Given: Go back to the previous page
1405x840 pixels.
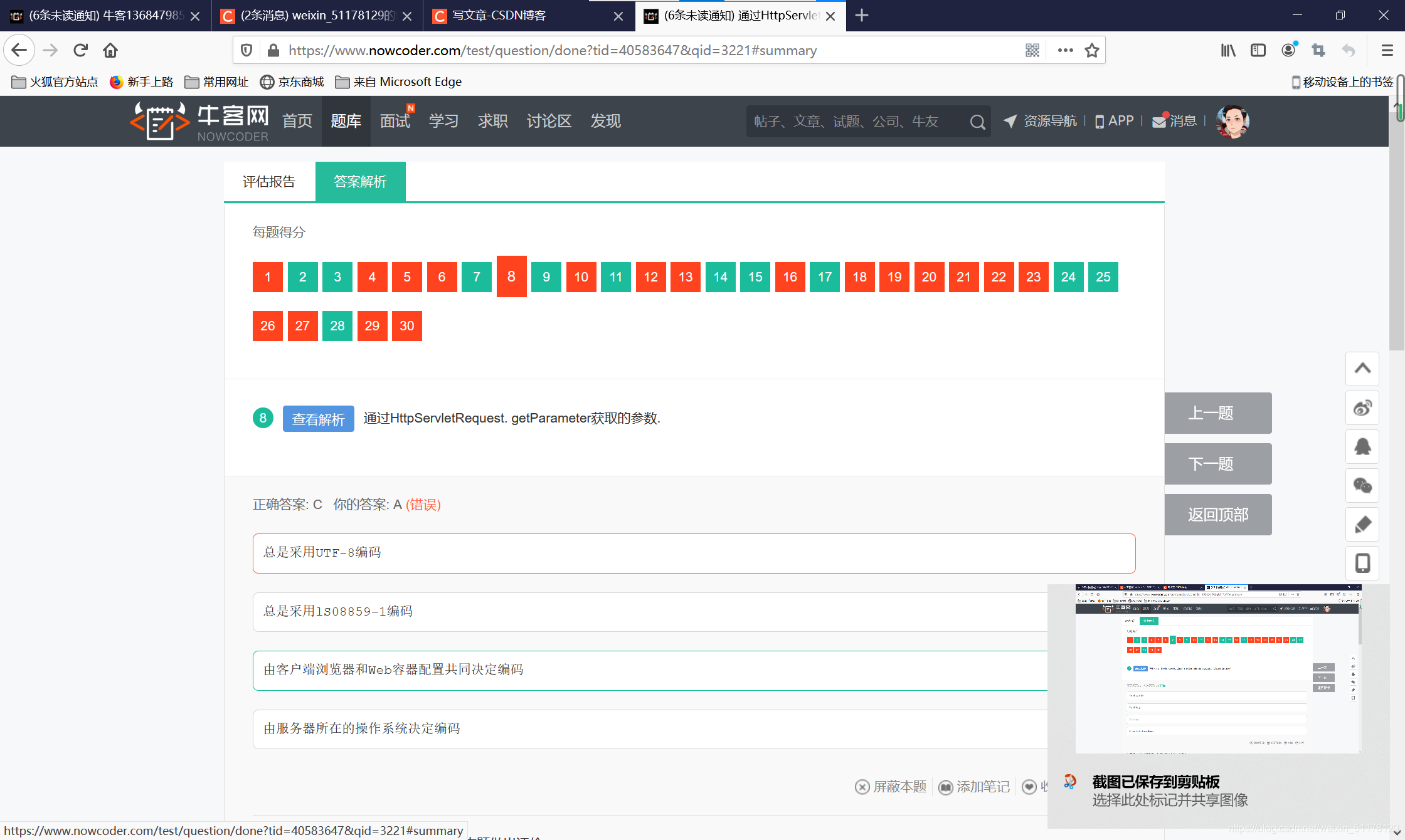Looking at the screenshot, I should click(x=19, y=50).
